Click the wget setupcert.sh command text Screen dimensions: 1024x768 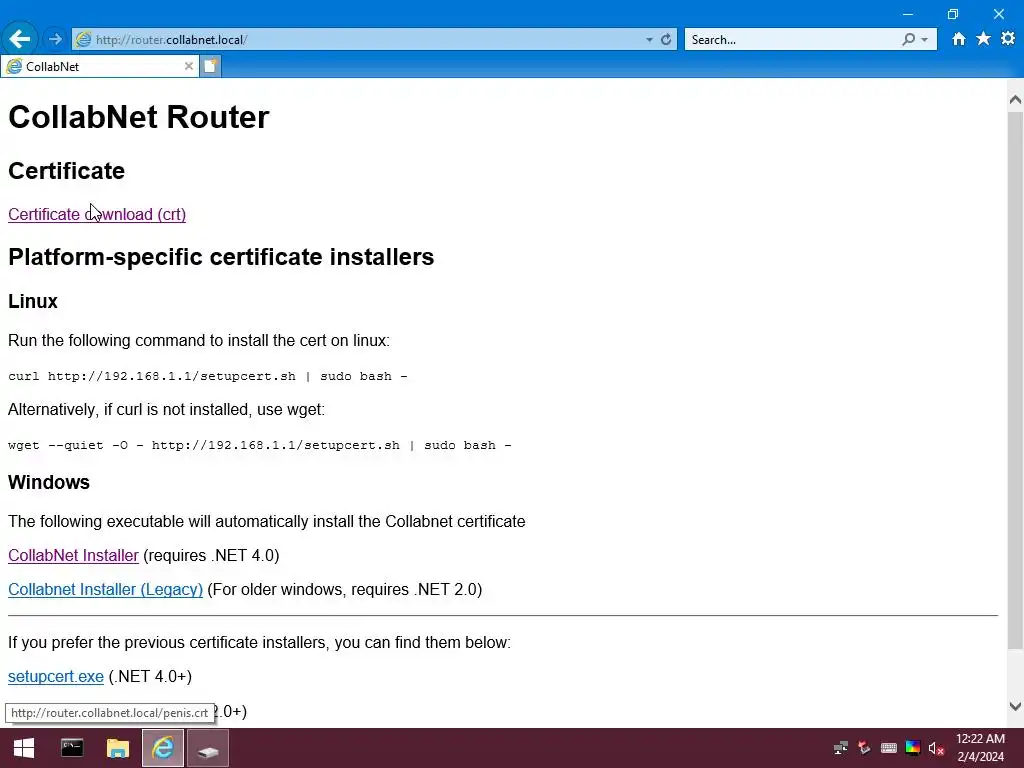pos(260,445)
